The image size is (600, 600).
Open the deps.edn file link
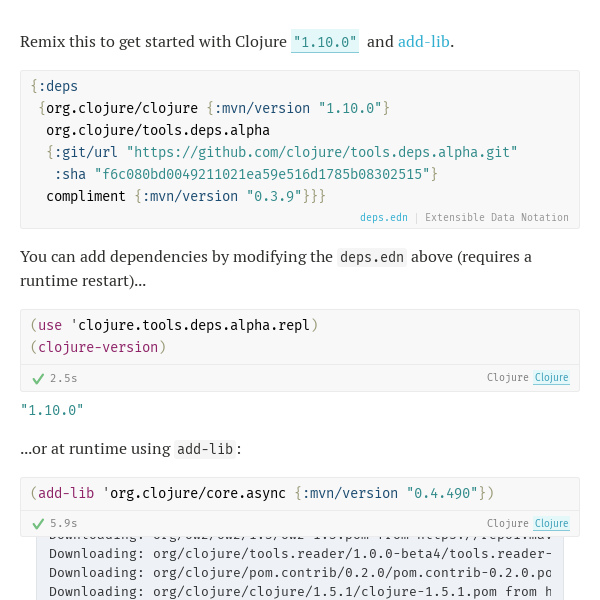[x=383, y=217]
